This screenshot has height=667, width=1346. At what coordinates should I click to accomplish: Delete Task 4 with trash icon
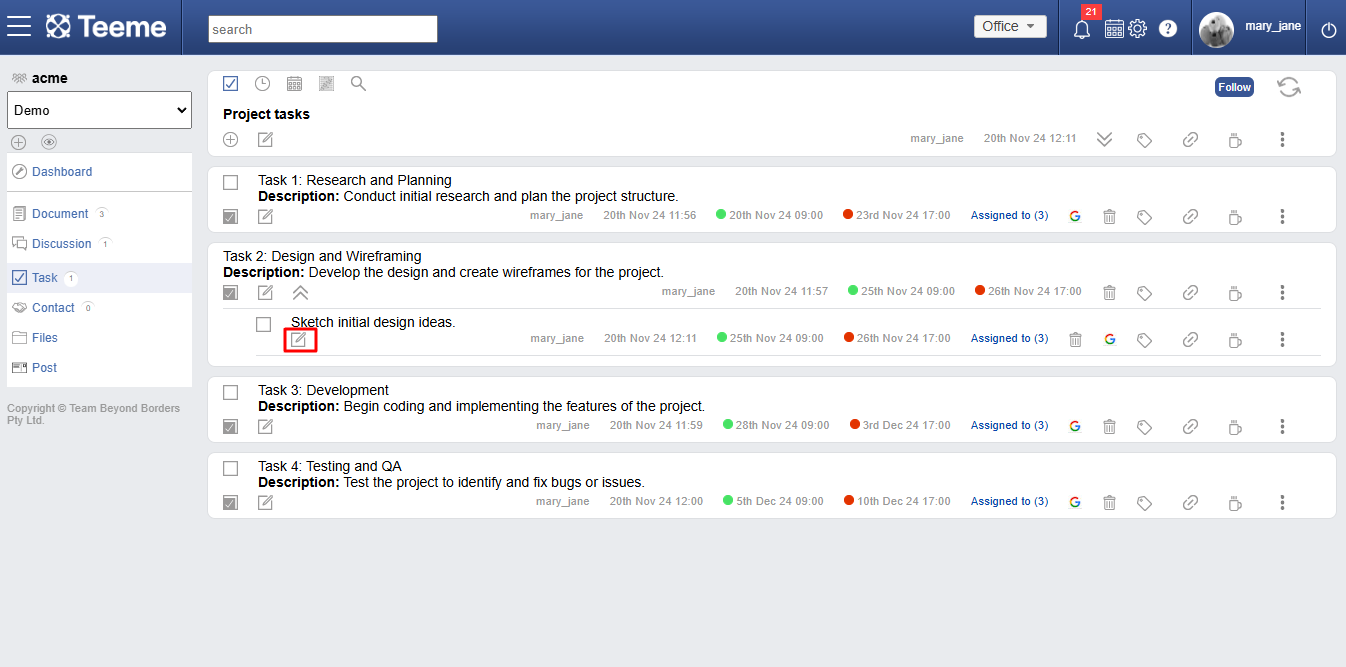[x=1109, y=502]
